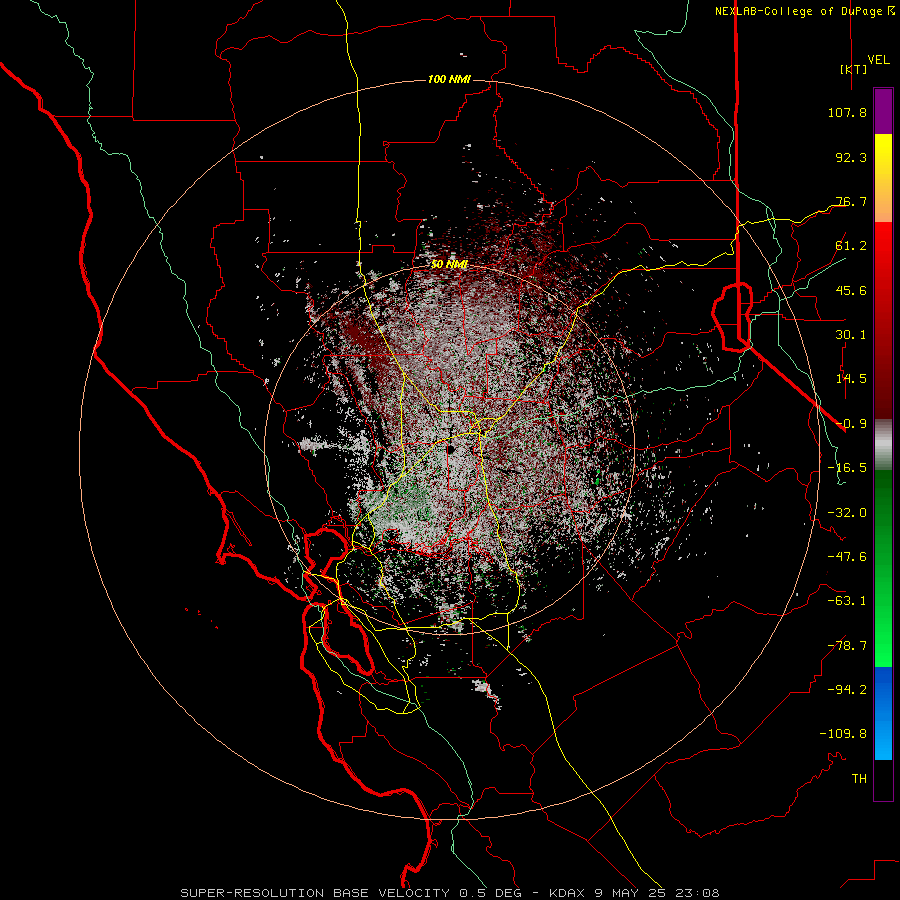Image resolution: width=900 pixels, height=900 pixels.
Task: Click the gray zero-velocity color bar segment
Action: [x=883, y=445]
